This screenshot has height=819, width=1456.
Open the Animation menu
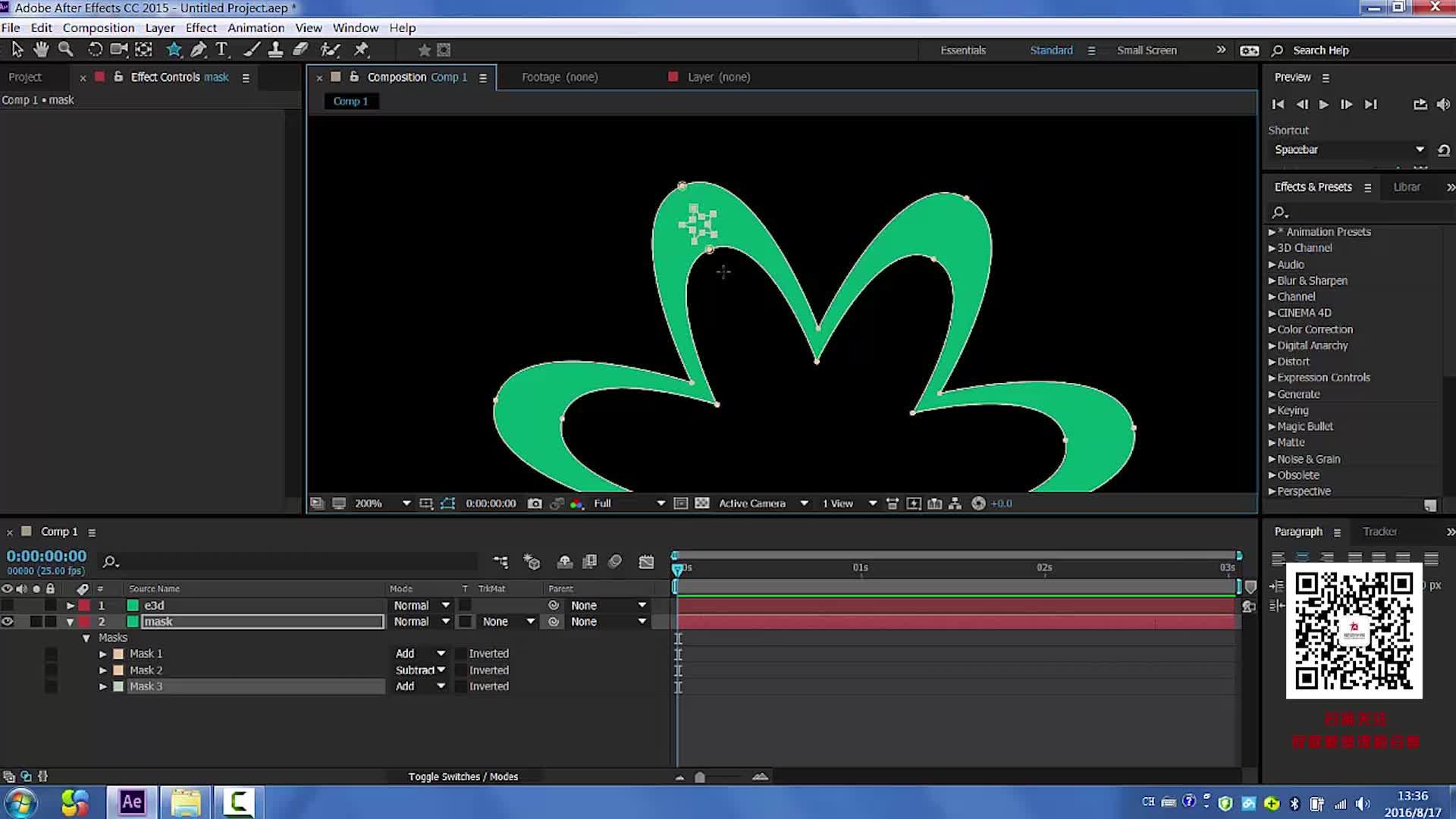click(x=256, y=28)
